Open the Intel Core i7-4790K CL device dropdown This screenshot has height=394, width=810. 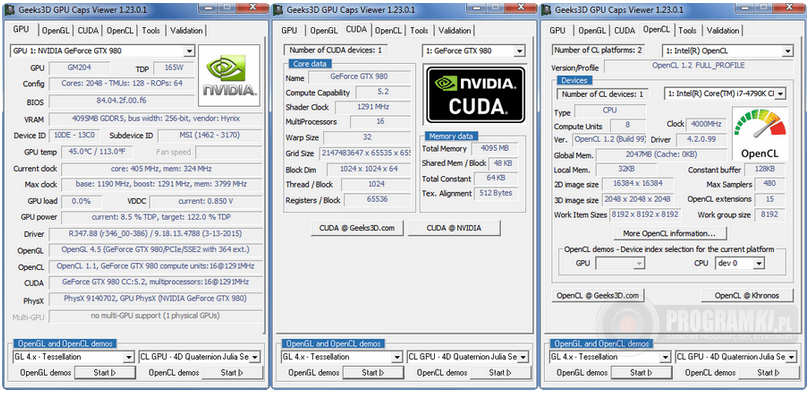click(725, 94)
